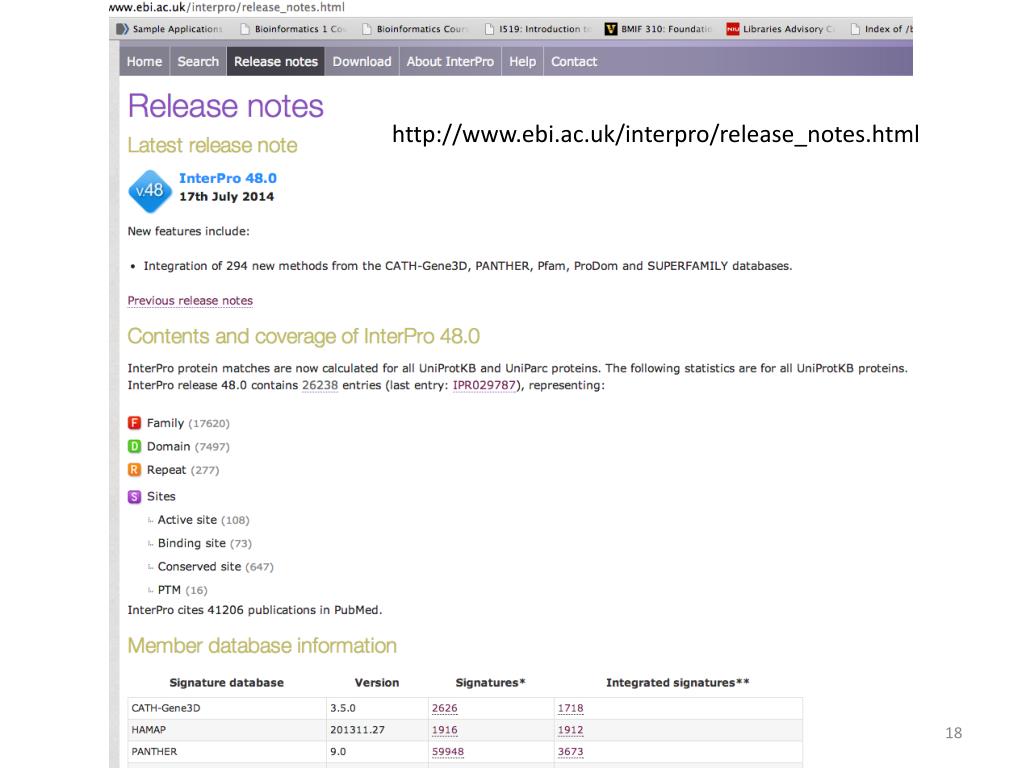Click PANTHER signatures count 59948
The height and width of the screenshot is (768, 1024).
click(x=448, y=752)
